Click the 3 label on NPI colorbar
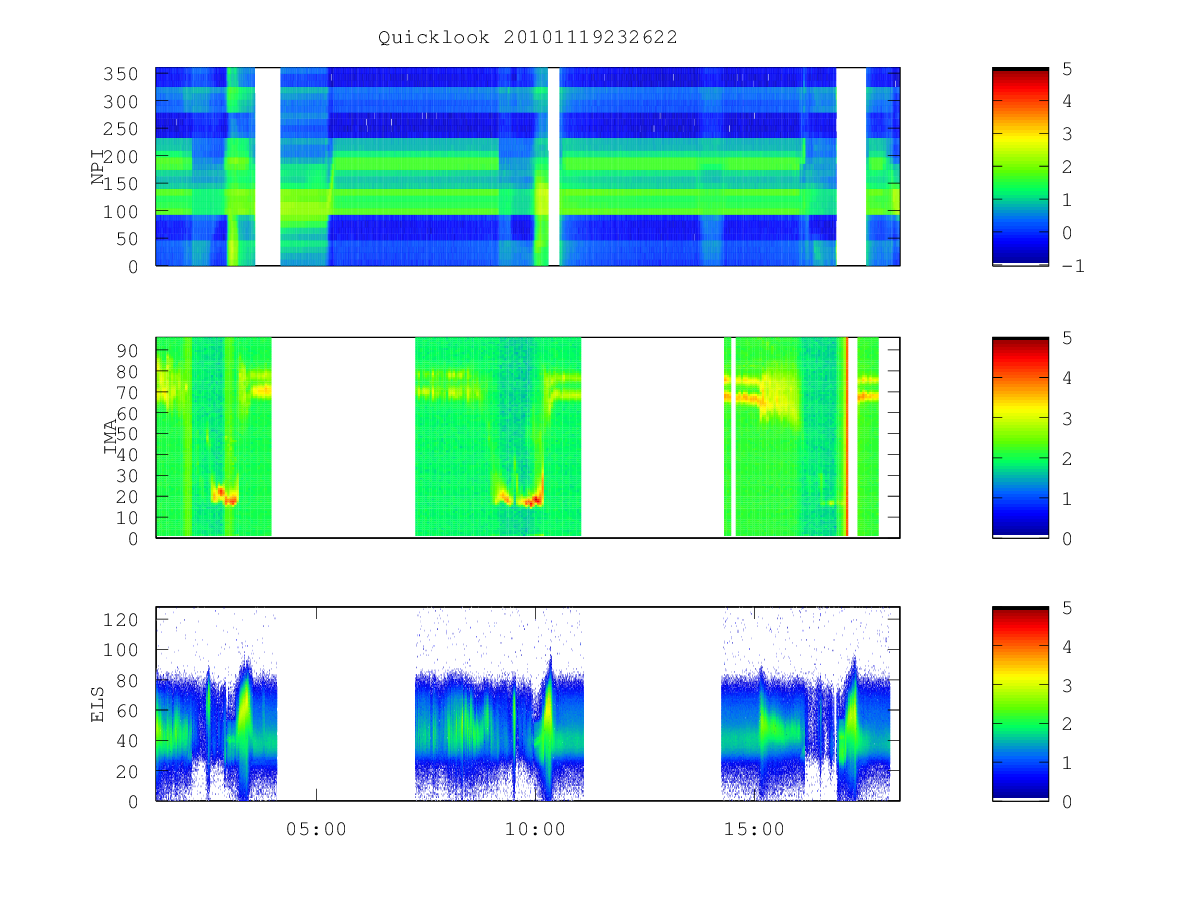This screenshot has height=900, width=1200. tap(1067, 134)
